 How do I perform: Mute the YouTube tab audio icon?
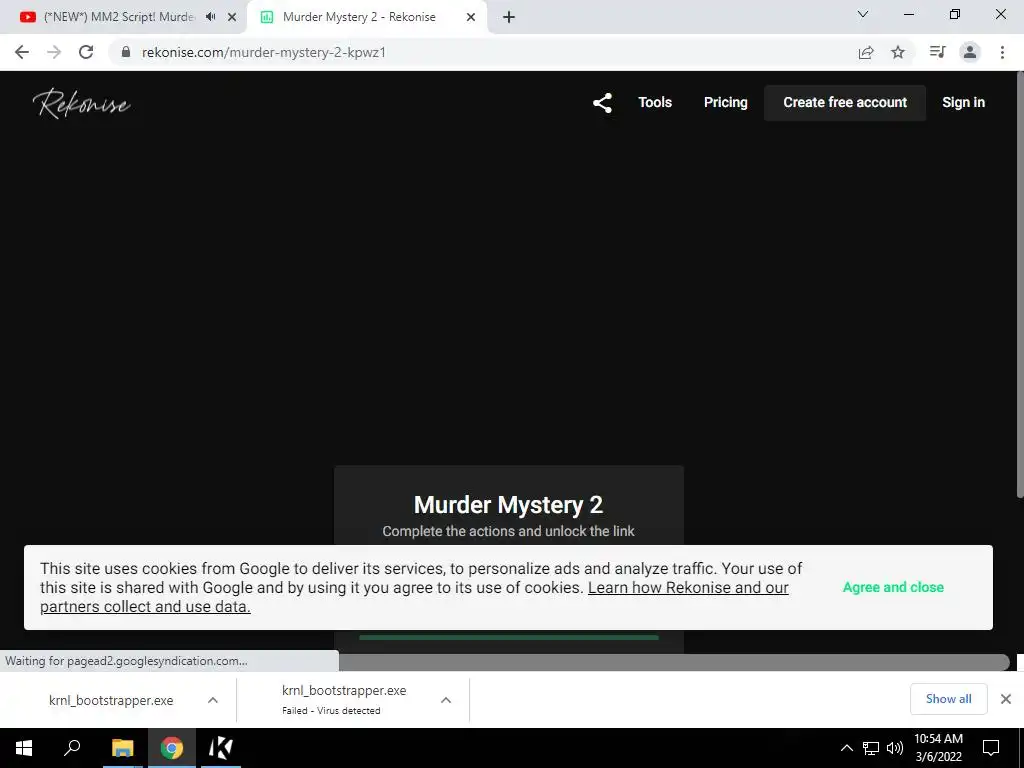[210, 17]
